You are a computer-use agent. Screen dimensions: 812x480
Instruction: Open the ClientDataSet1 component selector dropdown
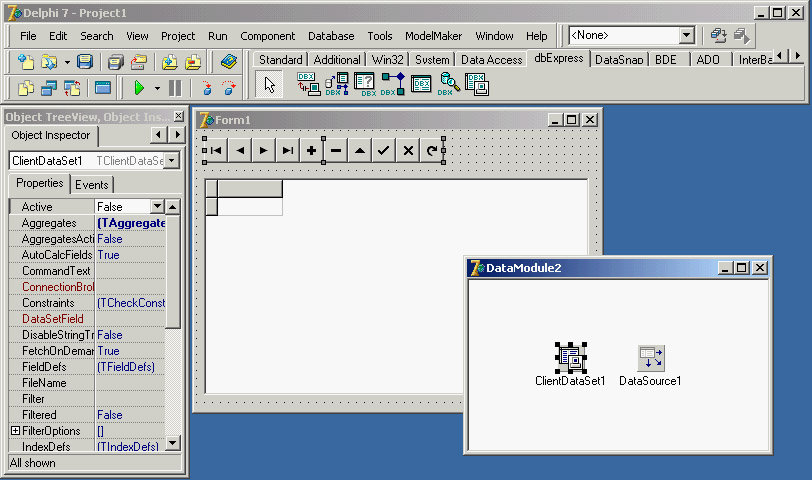click(x=172, y=160)
